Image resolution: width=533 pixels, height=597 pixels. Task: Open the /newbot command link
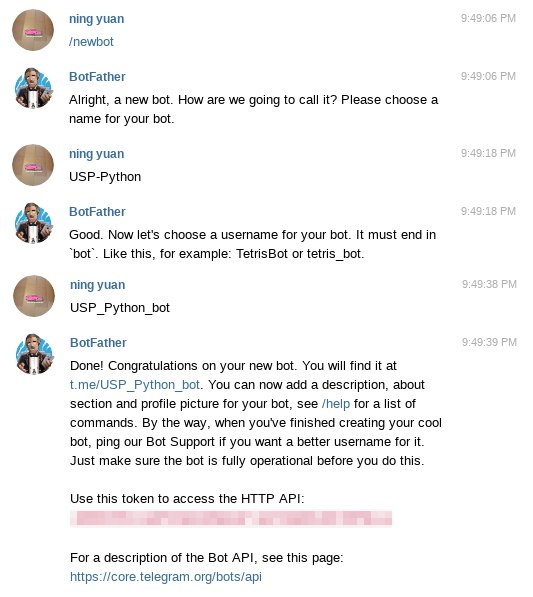(x=91, y=42)
